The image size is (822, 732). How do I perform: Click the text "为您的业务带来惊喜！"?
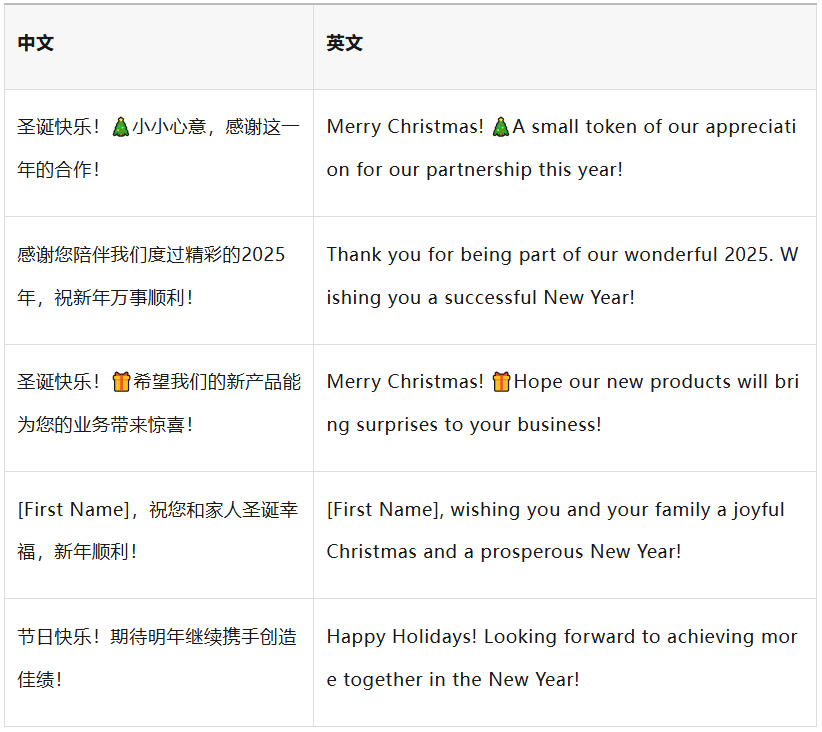click(x=105, y=425)
